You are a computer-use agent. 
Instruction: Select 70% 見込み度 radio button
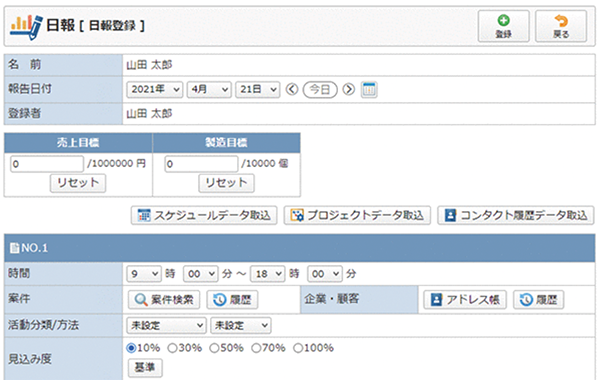pyautogui.click(x=256, y=348)
